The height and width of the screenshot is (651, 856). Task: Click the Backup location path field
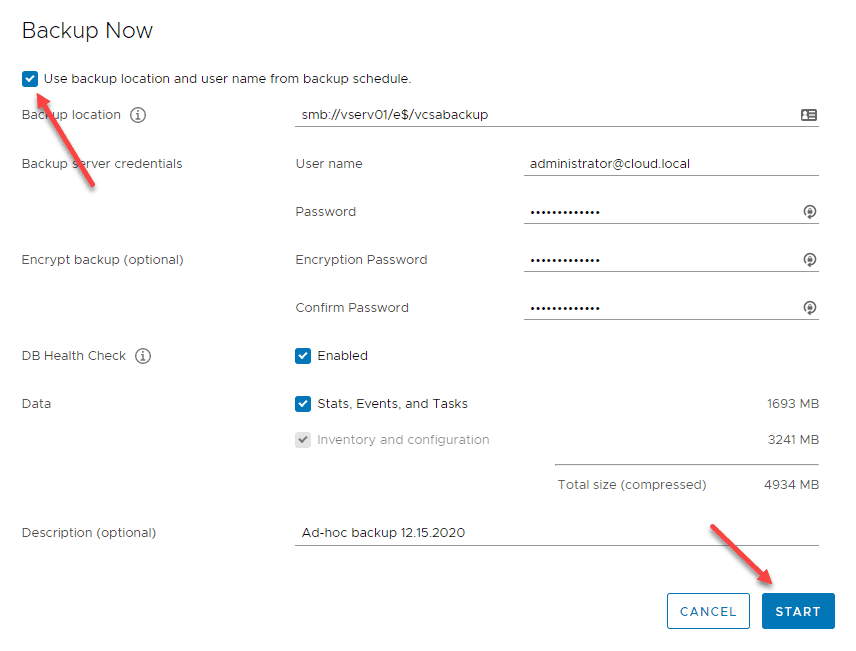(545, 115)
